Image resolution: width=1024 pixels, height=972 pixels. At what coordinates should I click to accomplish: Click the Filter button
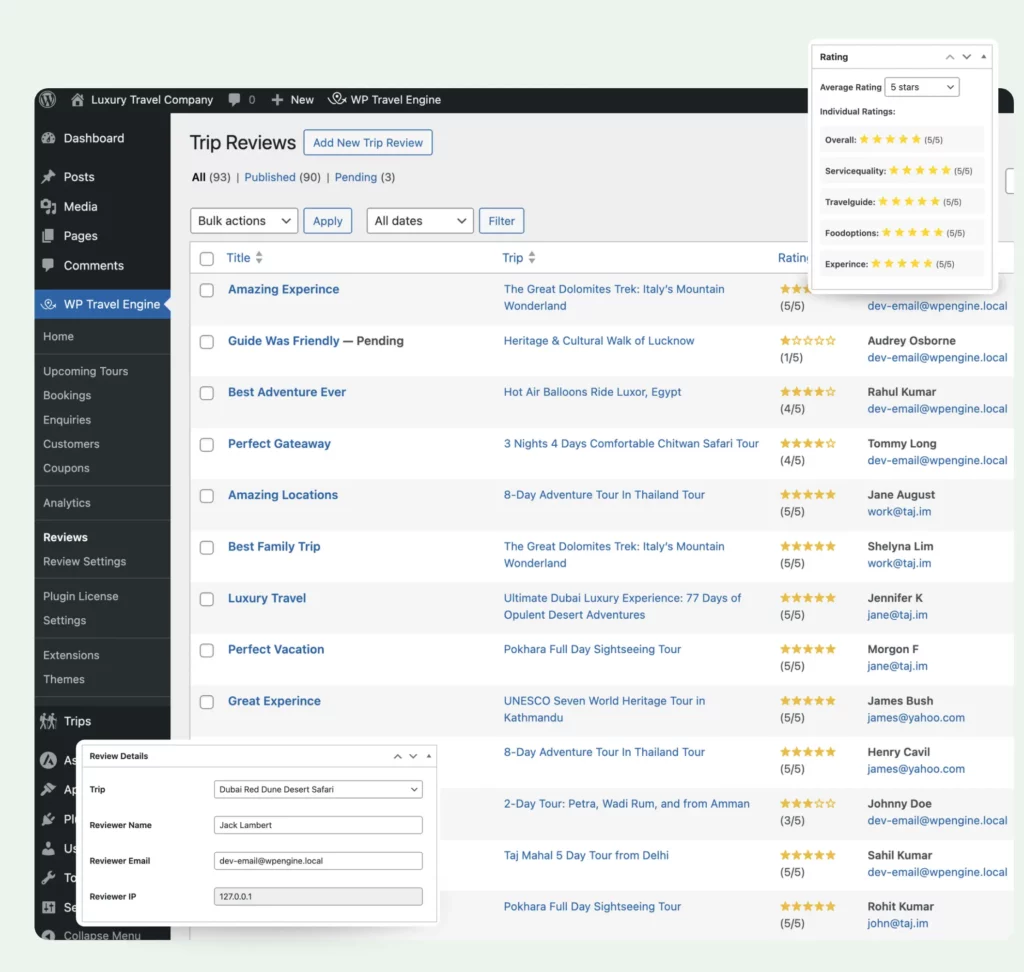coord(502,221)
